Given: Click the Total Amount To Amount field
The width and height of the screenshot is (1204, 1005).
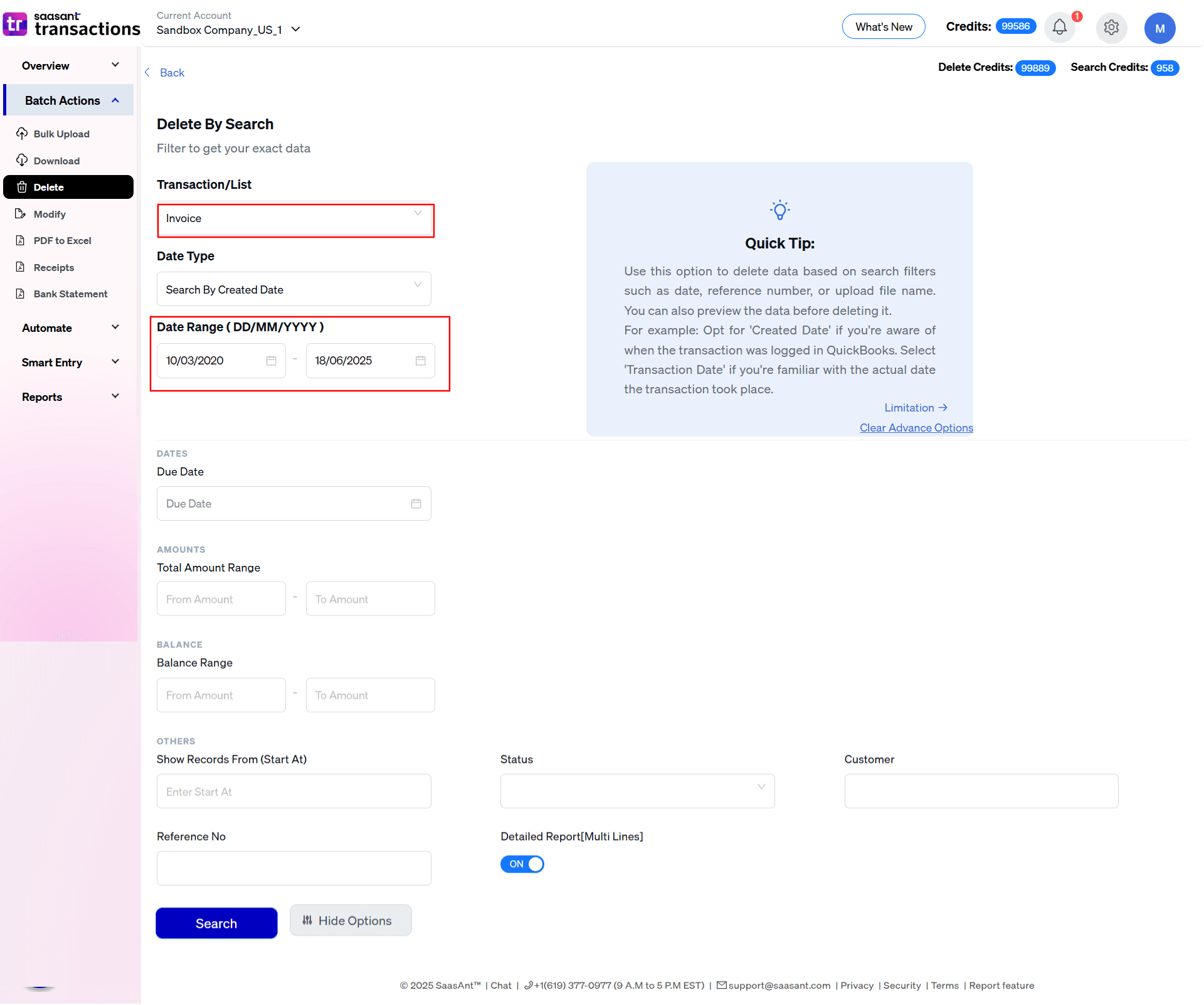Looking at the screenshot, I should point(371,599).
